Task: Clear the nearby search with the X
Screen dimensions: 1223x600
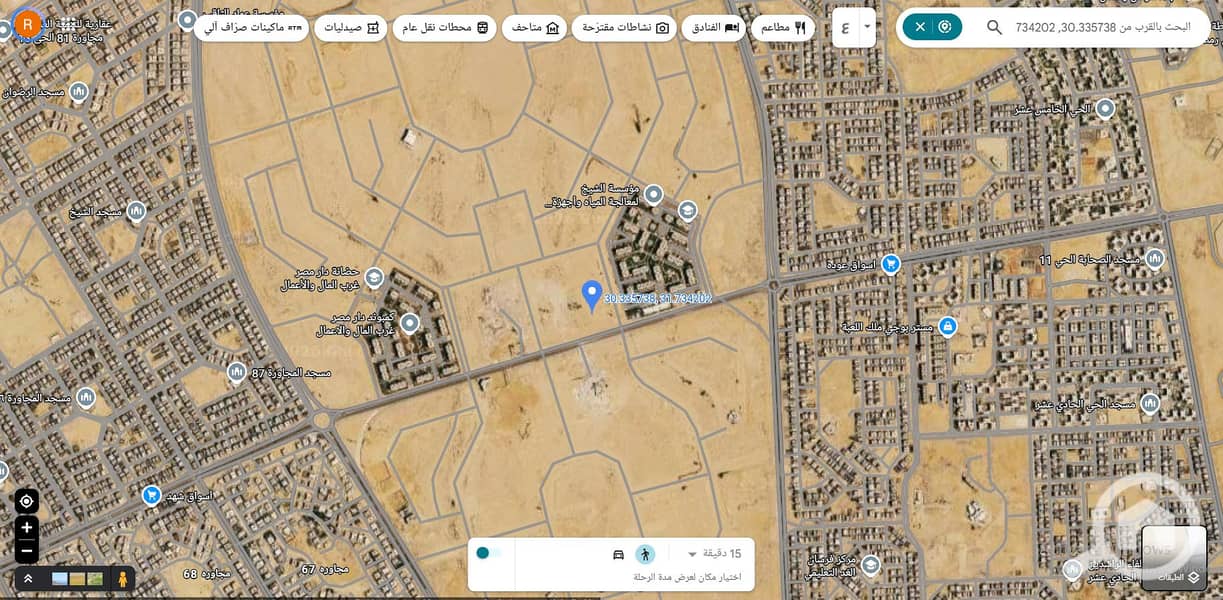Action: coord(920,27)
